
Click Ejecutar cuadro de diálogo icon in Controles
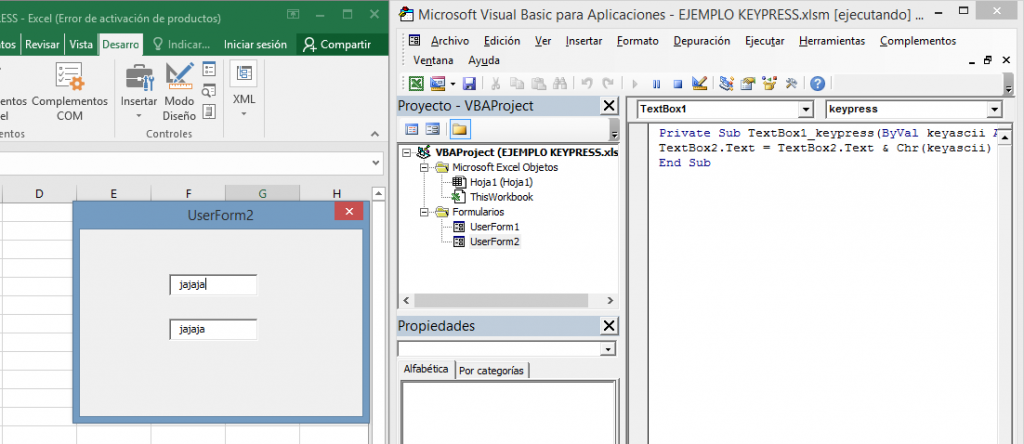[x=209, y=111]
